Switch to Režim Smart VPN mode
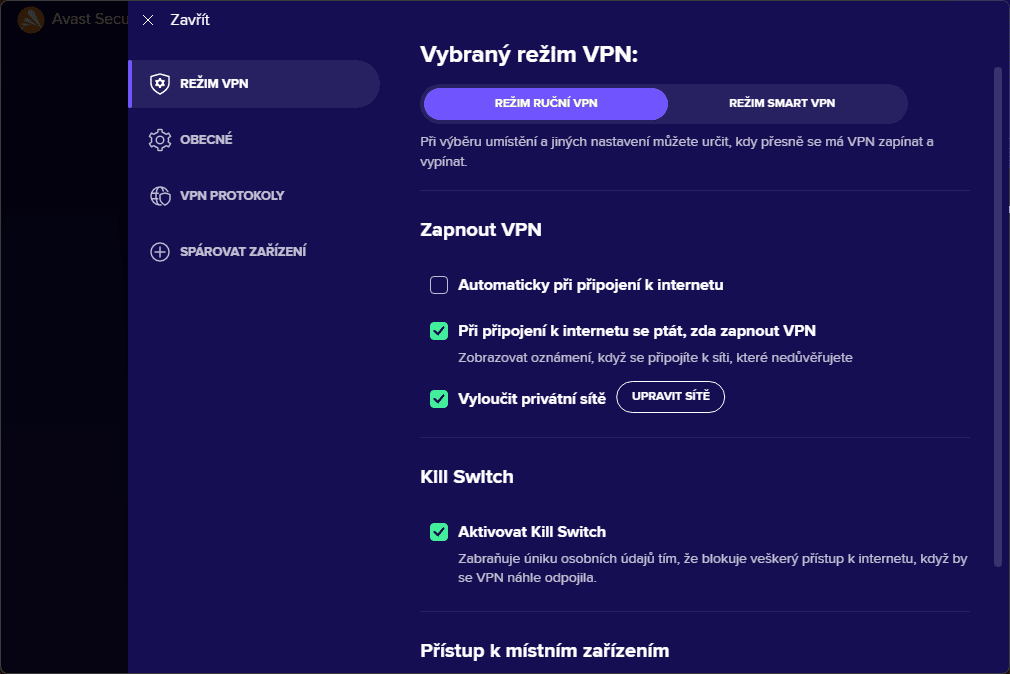This screenshot has height=674, width=1010. point(781,104)
